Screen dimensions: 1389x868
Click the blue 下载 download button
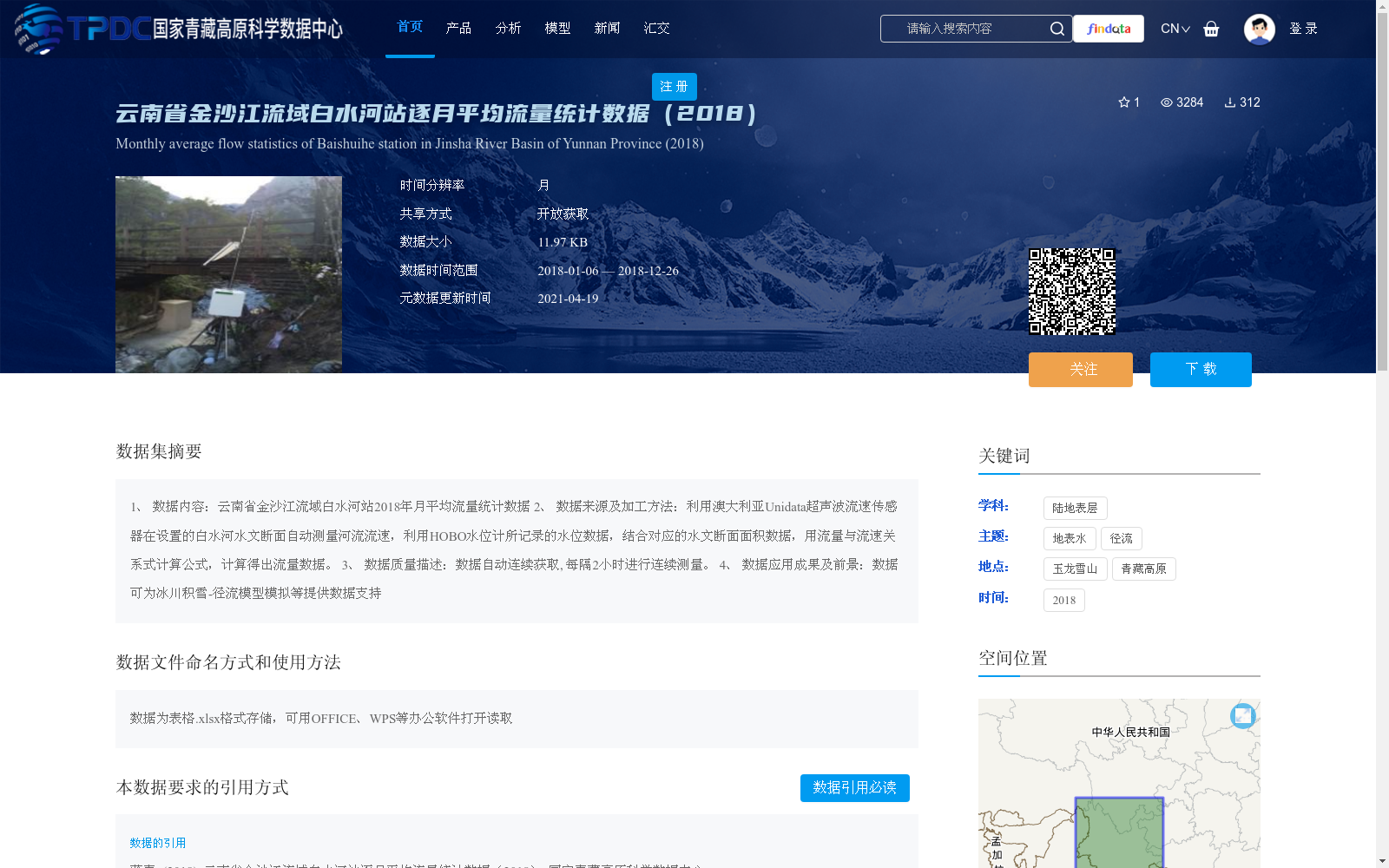1201,370
